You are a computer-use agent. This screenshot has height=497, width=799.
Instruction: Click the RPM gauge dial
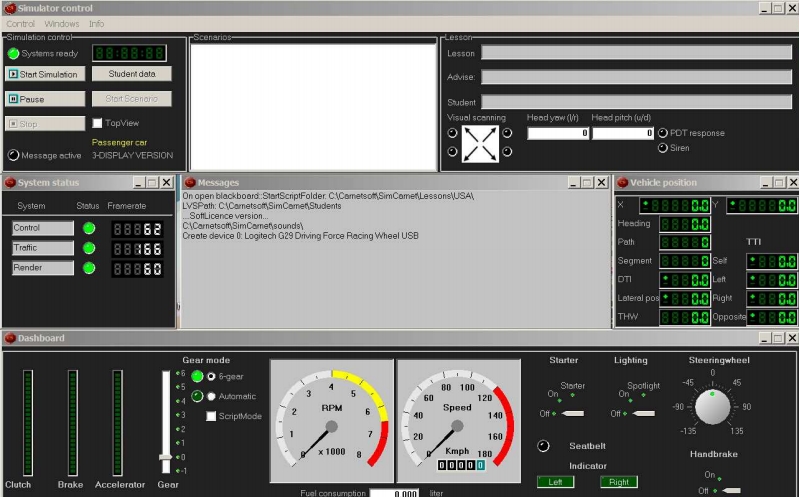click(331, 422)
